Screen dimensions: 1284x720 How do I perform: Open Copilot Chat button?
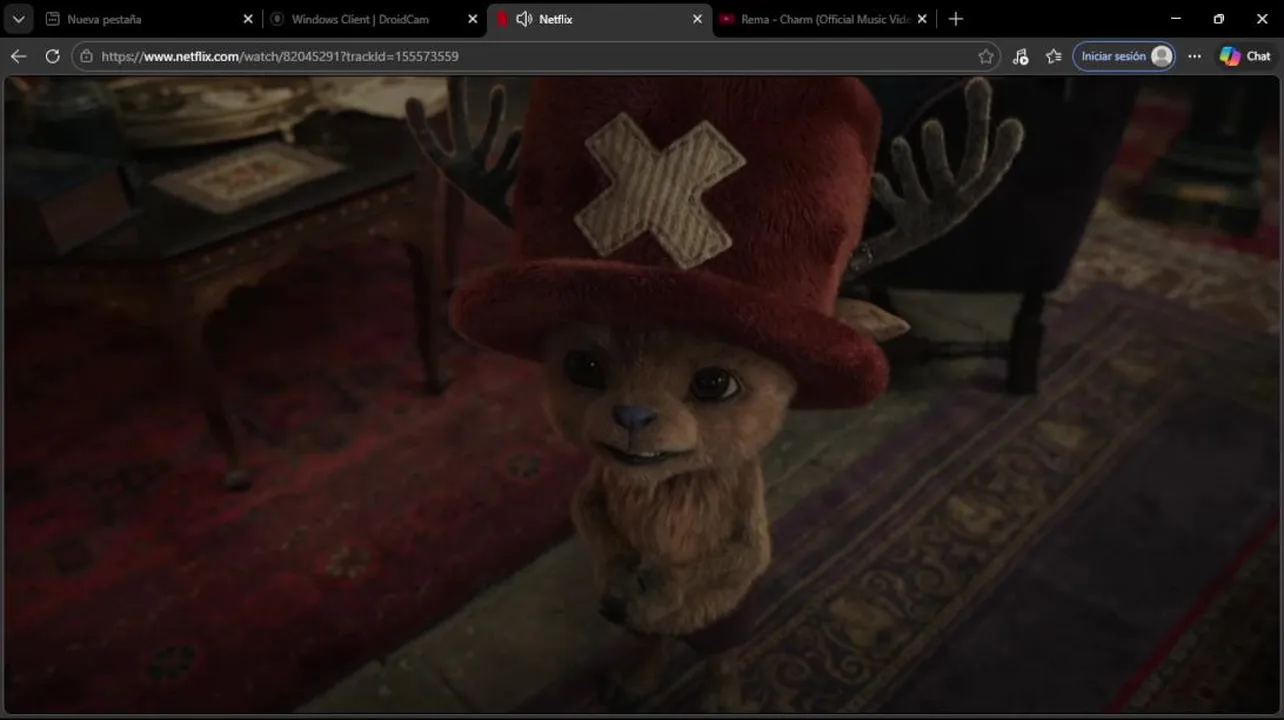pyautogui.click(x=1245, y=56)
